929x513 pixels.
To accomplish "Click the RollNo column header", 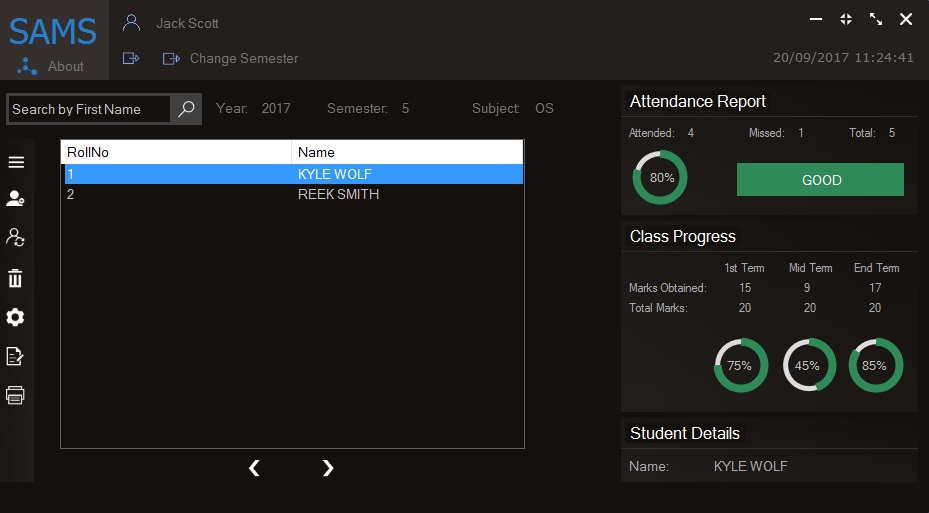I will click(177, 152).
